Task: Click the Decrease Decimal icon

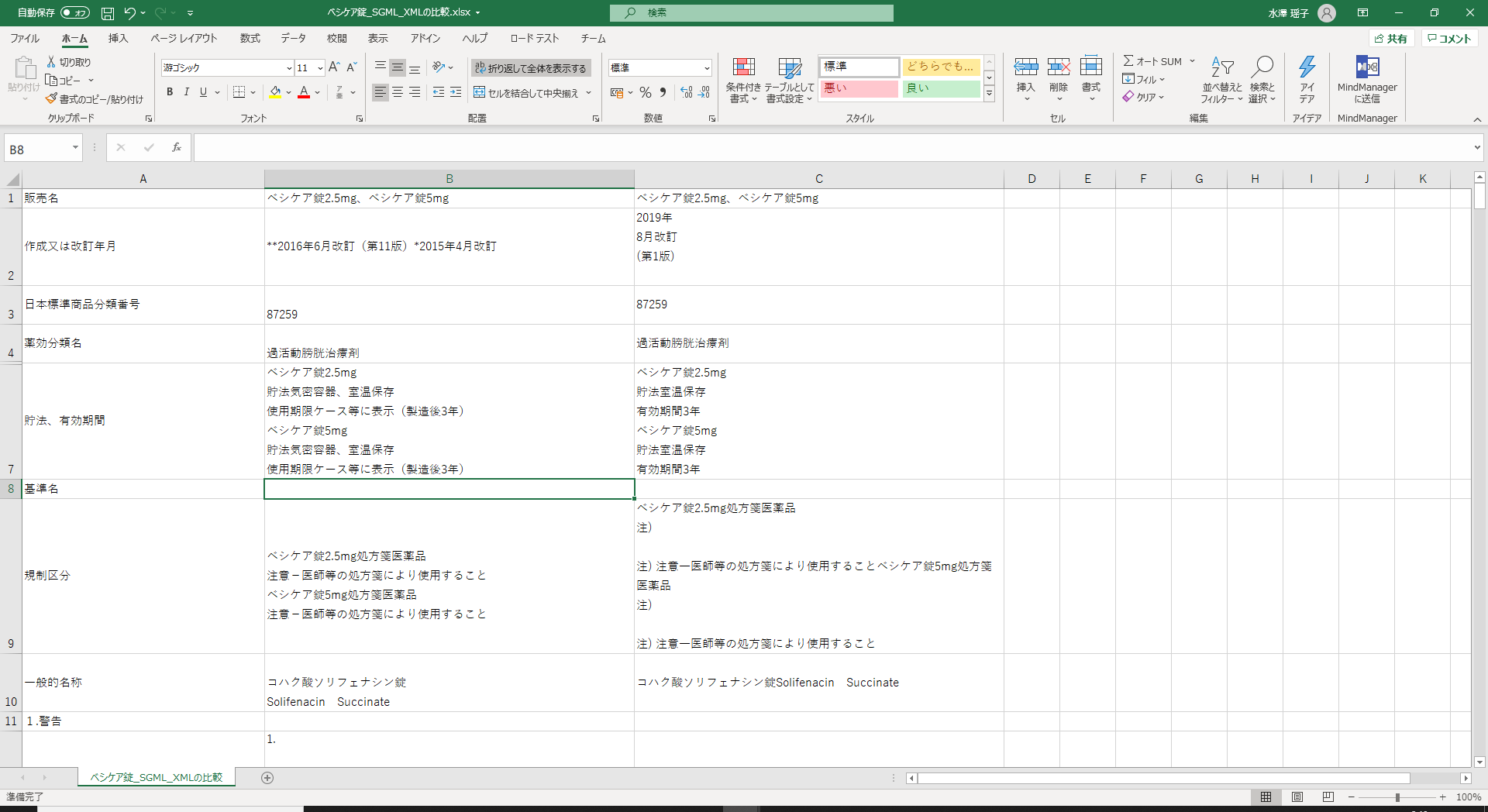Action: (704, 92)
